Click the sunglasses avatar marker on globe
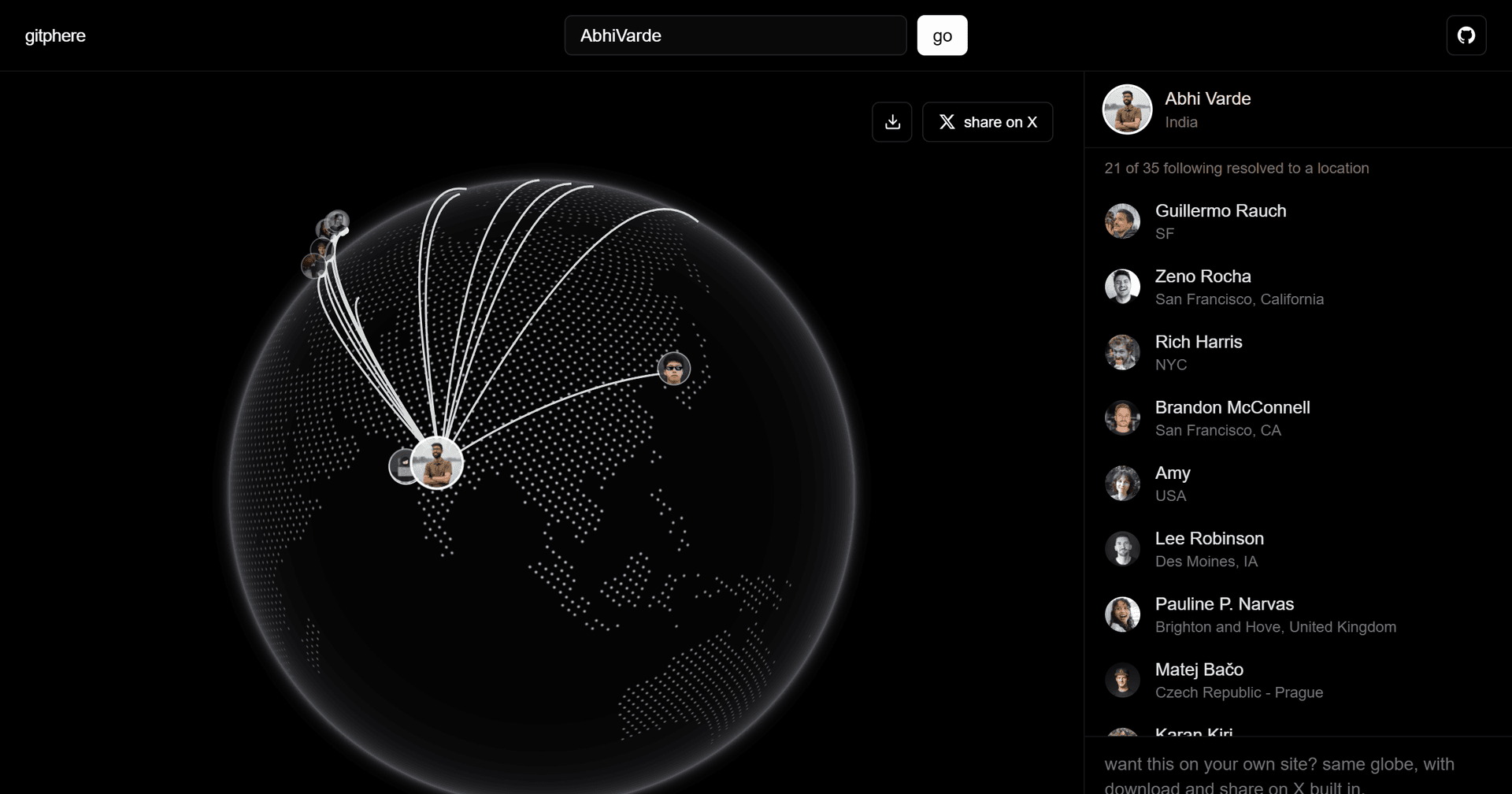This screenshot has width=1512, height=794. tap(673, 369)
